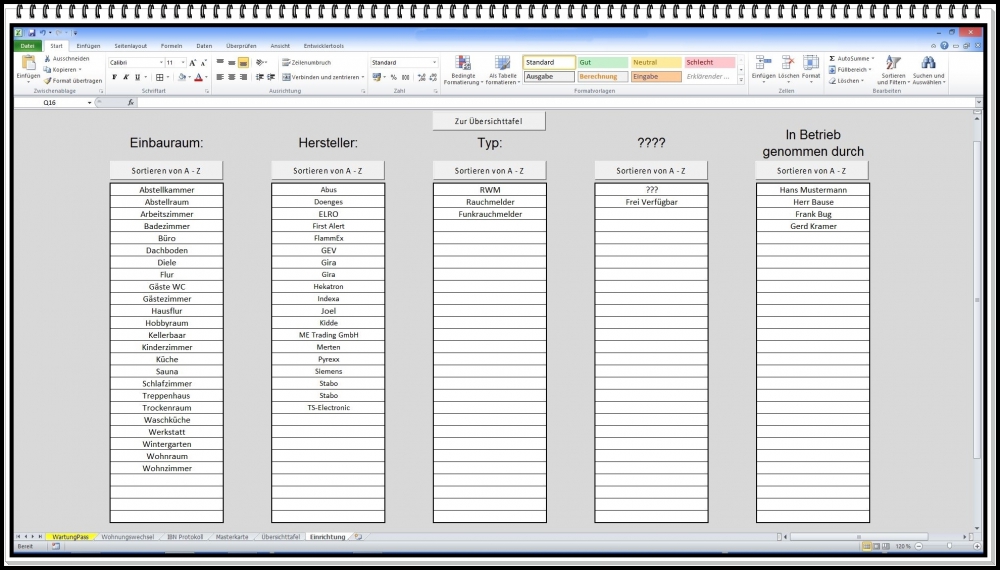1000x570 pixels.
Task: Click the formula bar input field
Action: point(550,102)
